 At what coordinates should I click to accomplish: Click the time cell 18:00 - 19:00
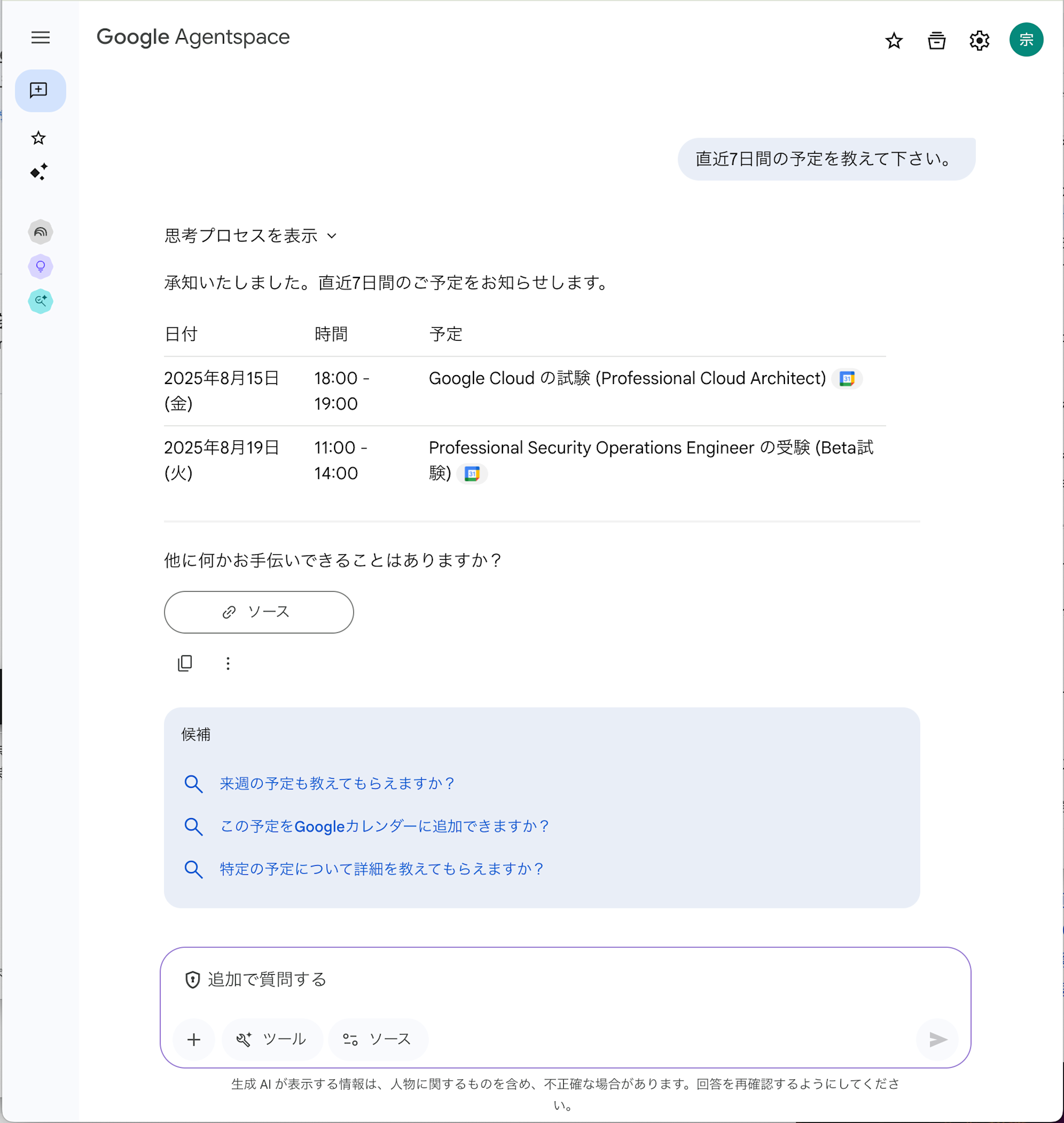342,391
